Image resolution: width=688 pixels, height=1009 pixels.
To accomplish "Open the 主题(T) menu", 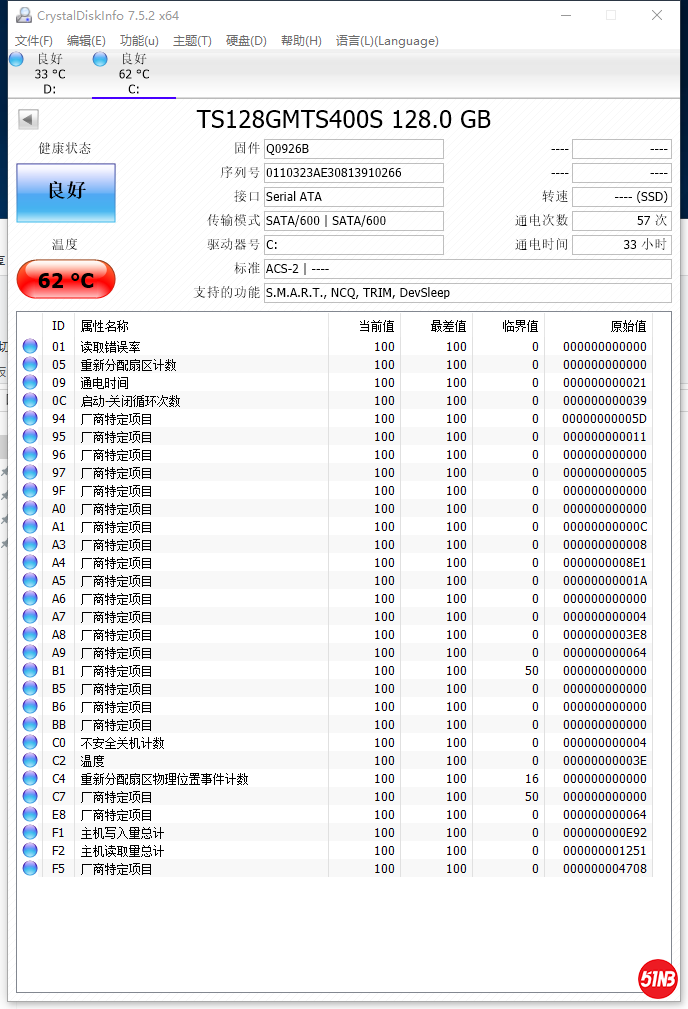I will [x=192, y=41].
